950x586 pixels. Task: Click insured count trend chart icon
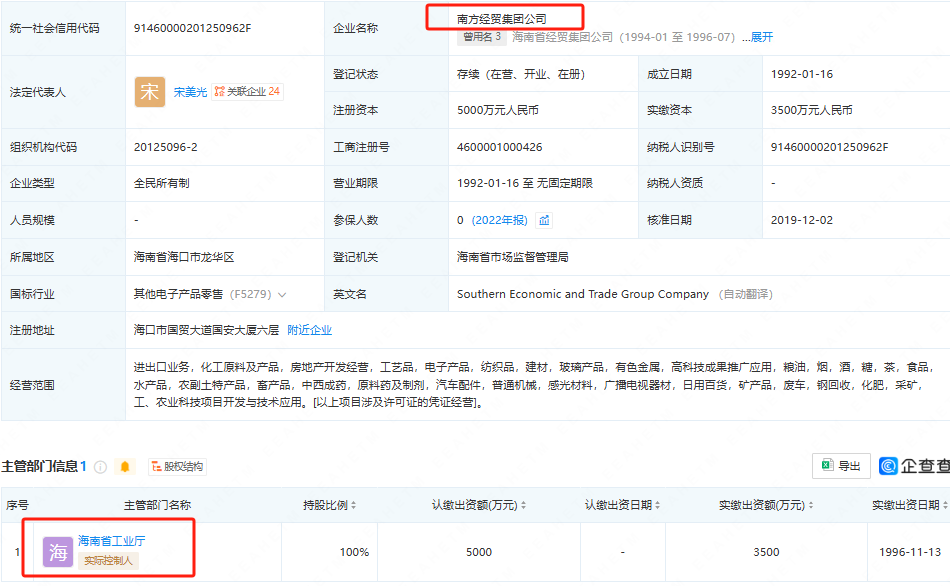[x=544, y=220]
